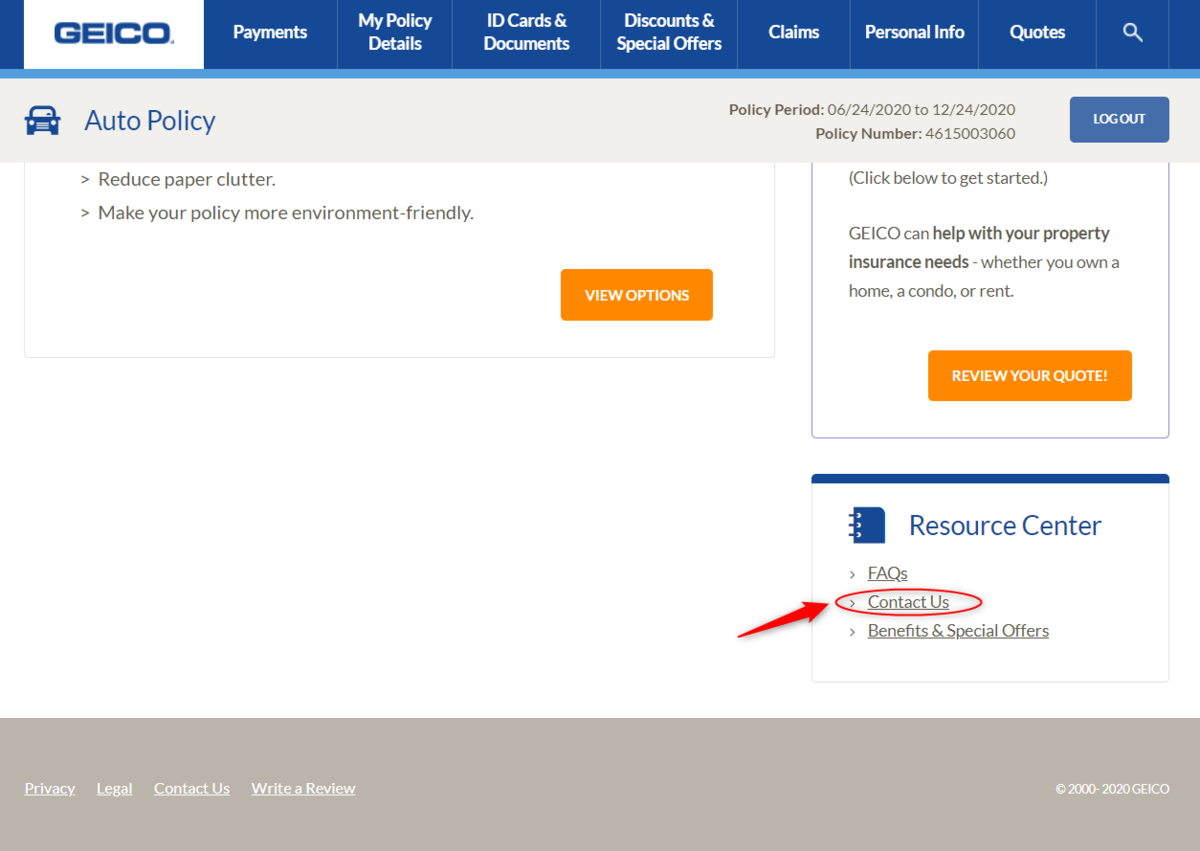Click the © 2000-2020 GEICO copyright text
The height and width of the screenshot is (851, 1200).
(1112, 789)
